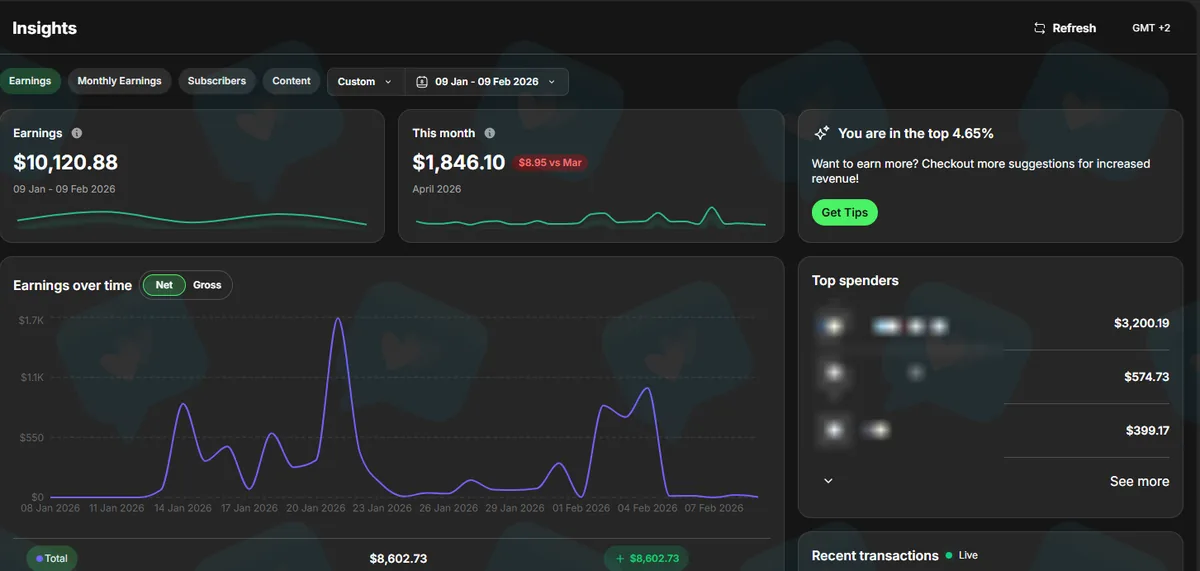Click the sparkle icon beside top 4.65%

[822, 133]
